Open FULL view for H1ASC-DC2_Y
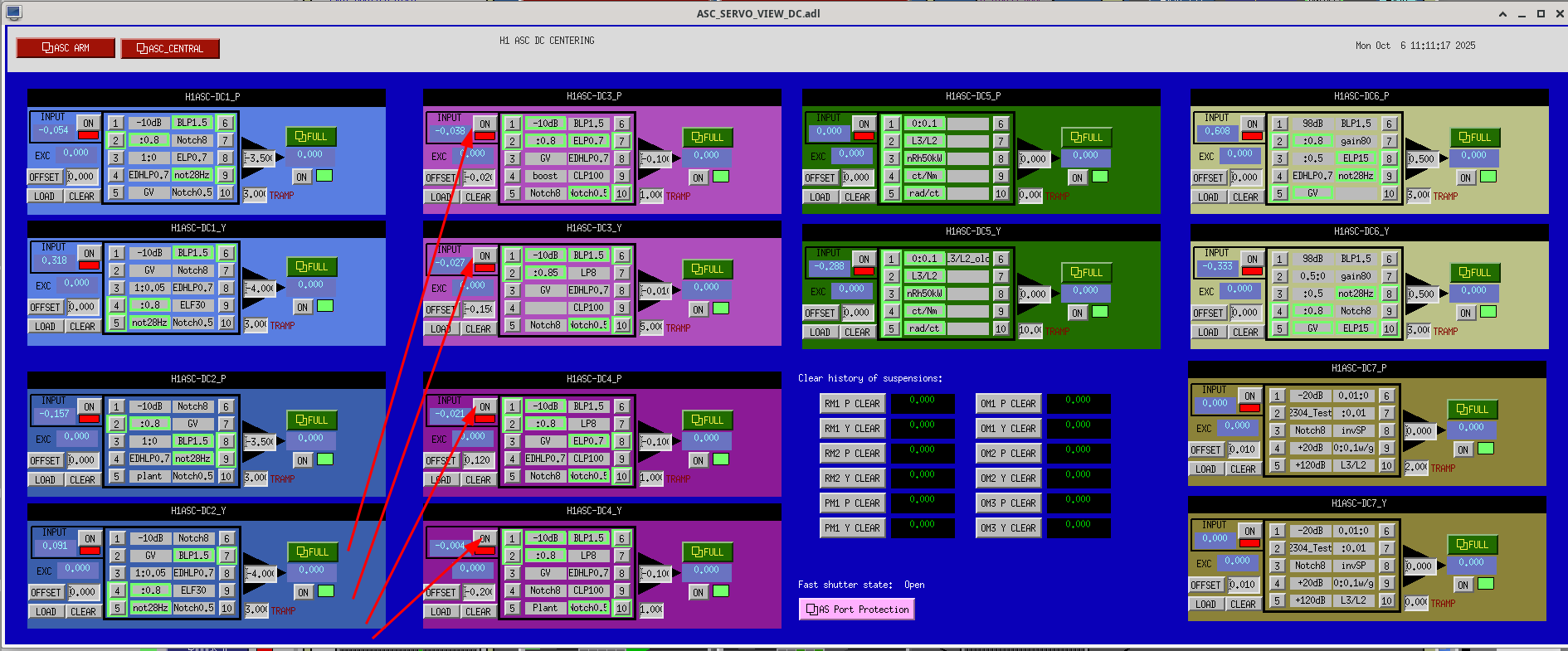The height and width of the screenshot is (651, 1568). tap(312, 552)
